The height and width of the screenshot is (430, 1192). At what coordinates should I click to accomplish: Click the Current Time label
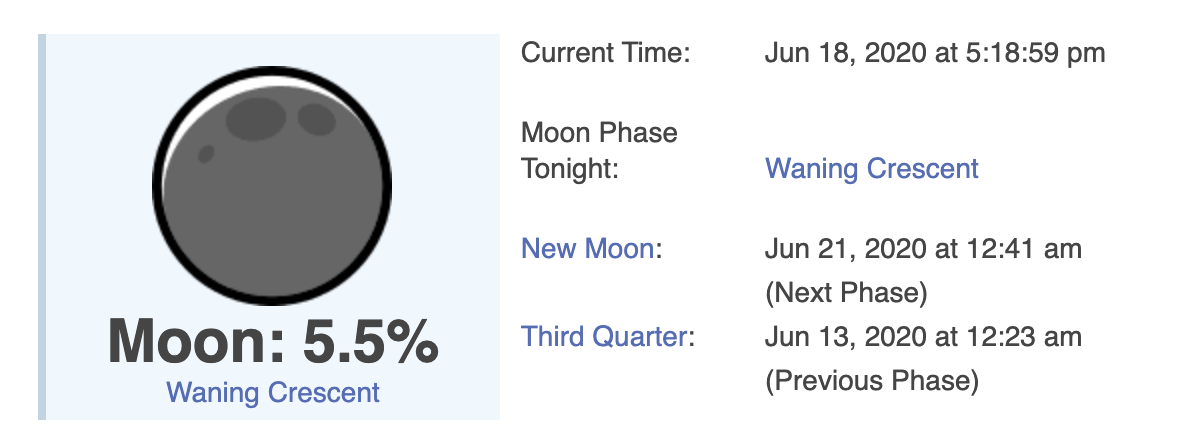606,52
